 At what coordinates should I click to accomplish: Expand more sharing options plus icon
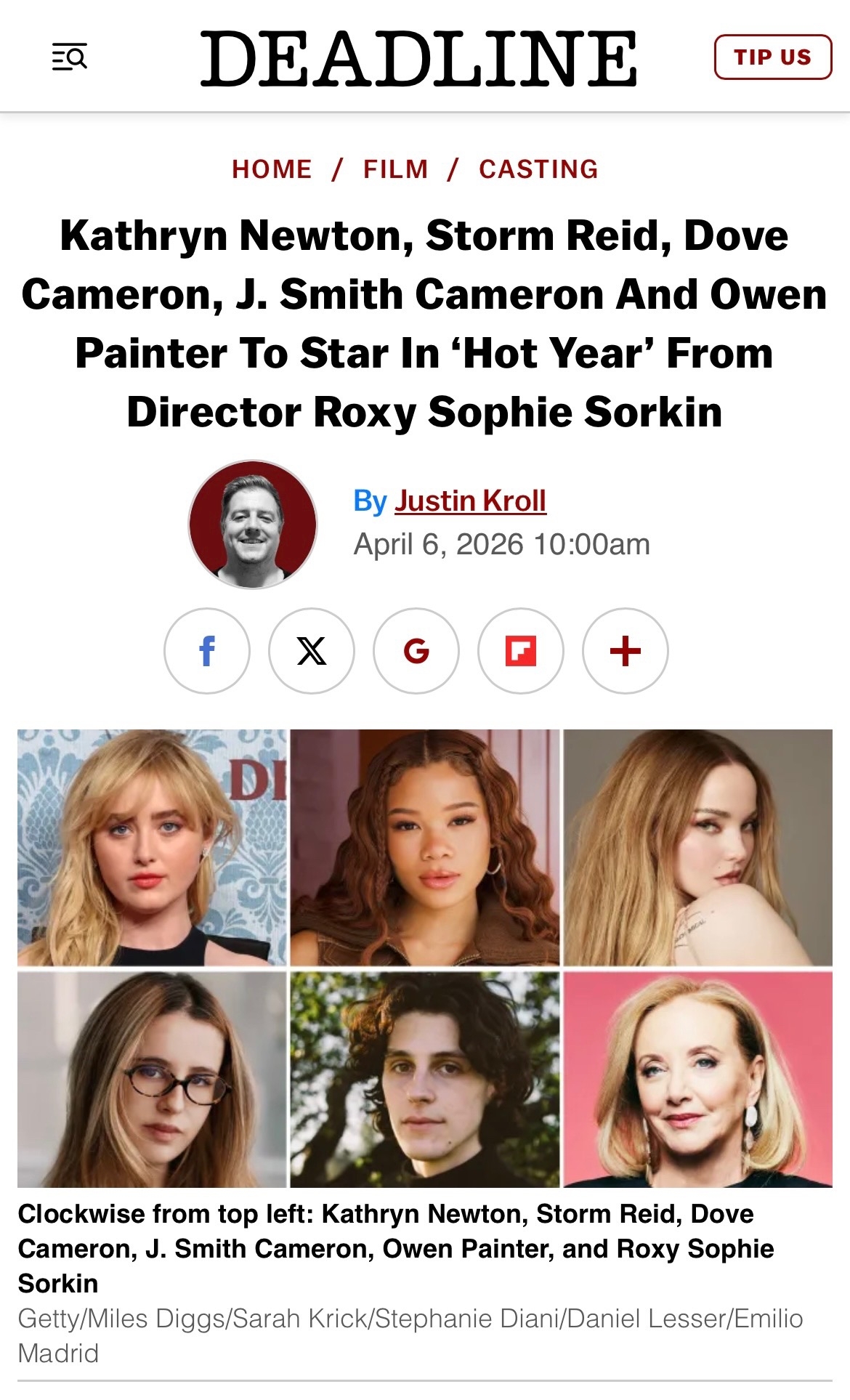click(x=626, y=651)
